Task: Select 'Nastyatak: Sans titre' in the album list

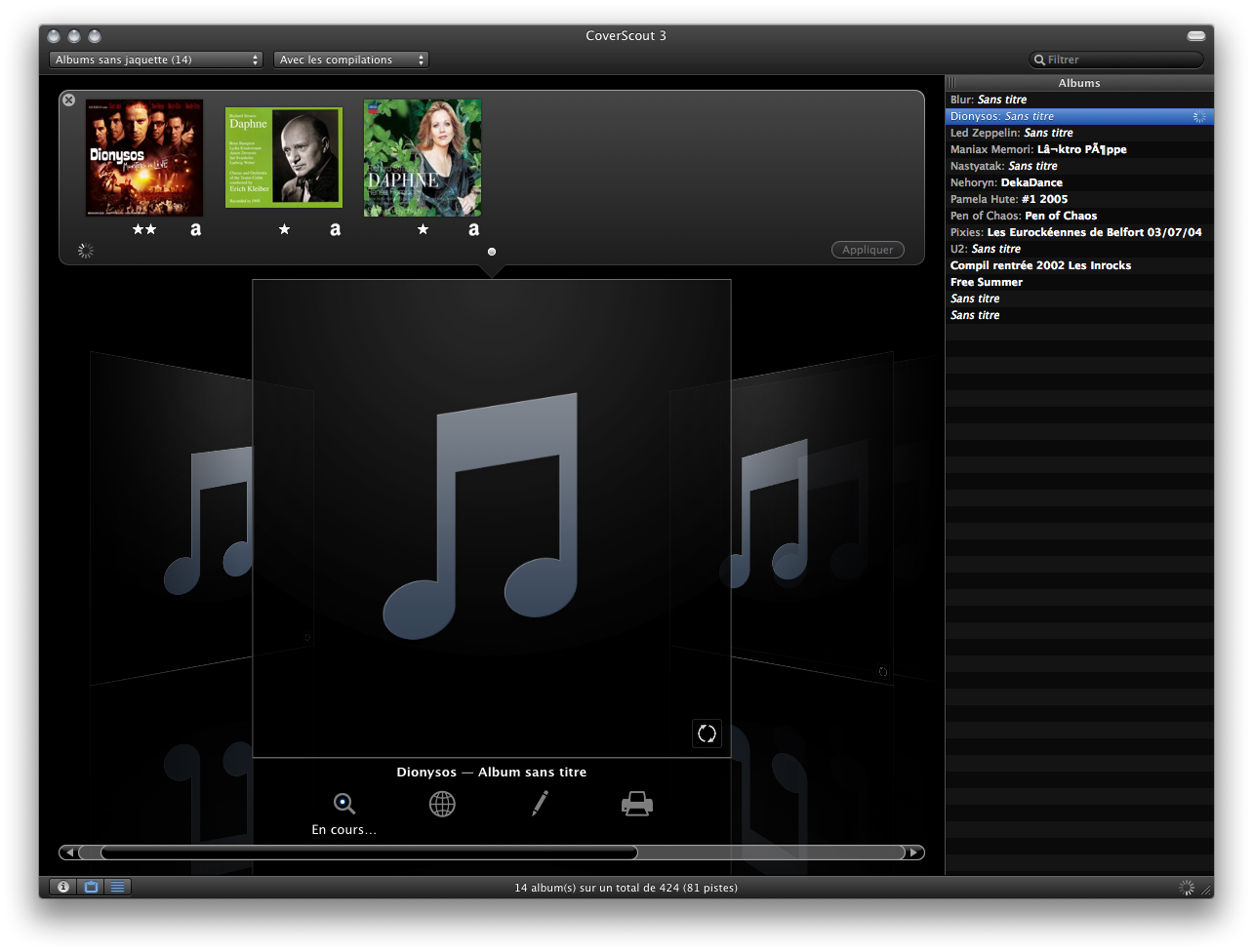Action: tap(1079, 166)
